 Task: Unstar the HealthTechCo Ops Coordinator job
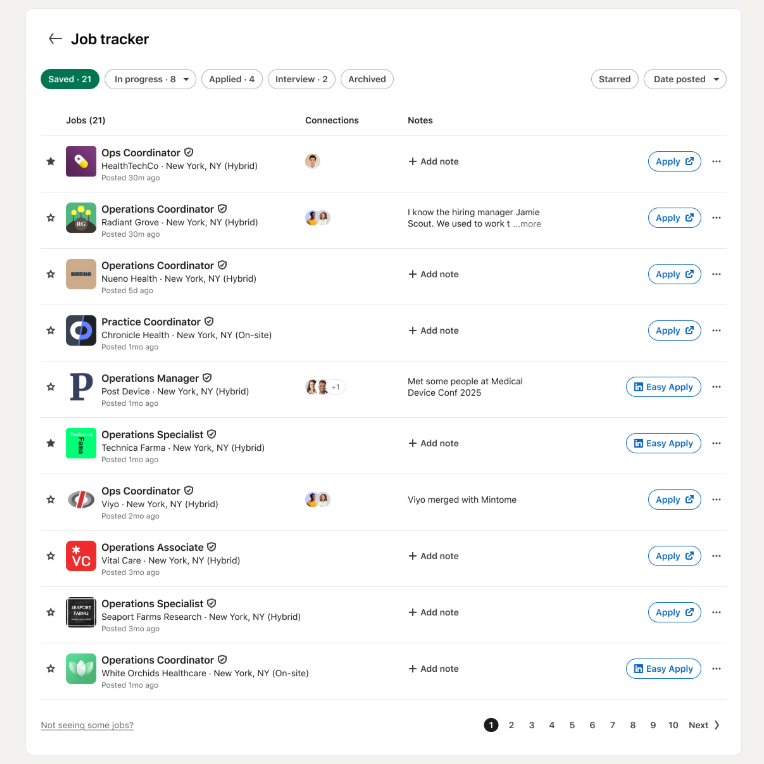(51, 161)
